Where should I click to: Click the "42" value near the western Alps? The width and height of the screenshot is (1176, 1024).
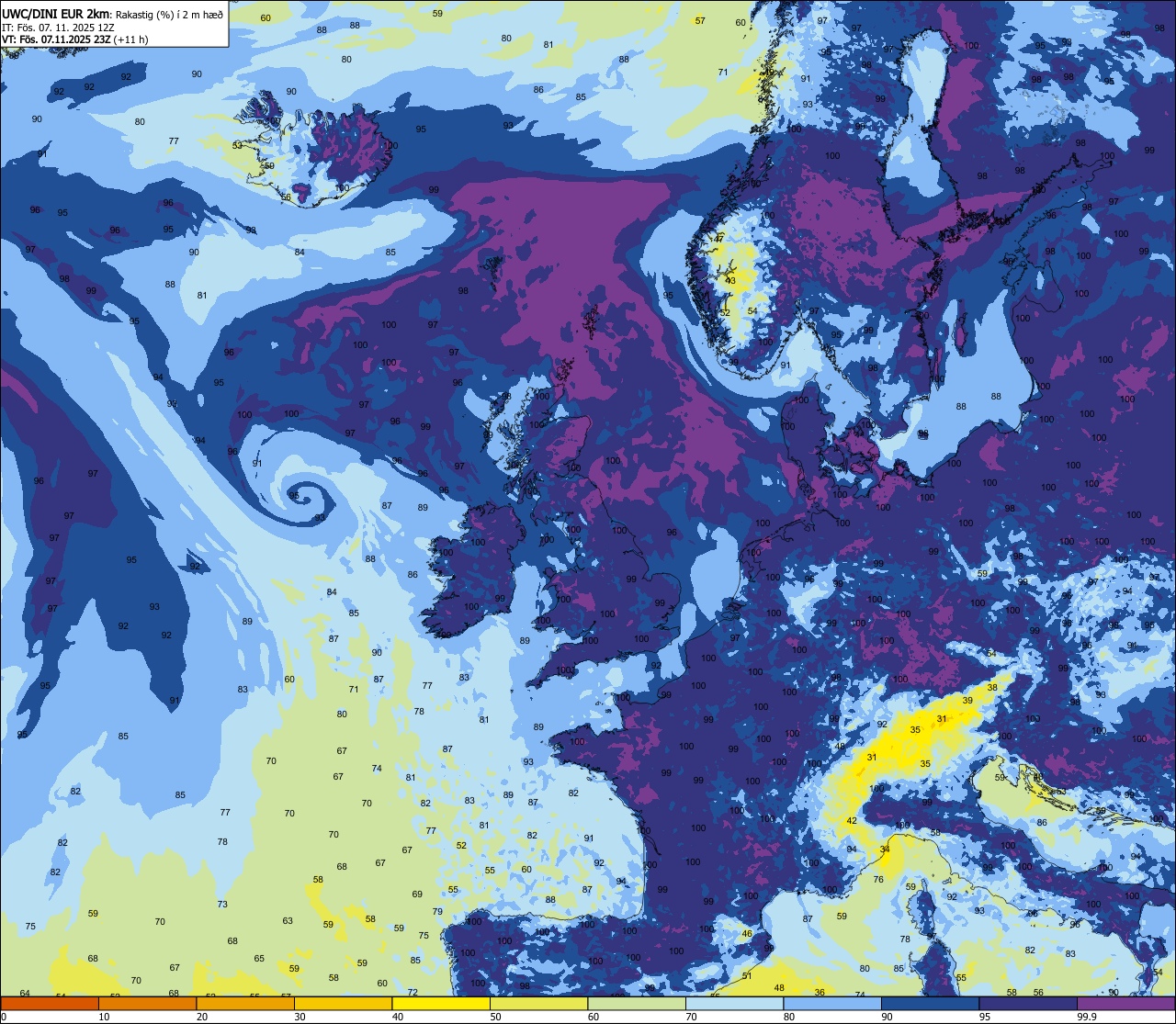coord(852,820)
